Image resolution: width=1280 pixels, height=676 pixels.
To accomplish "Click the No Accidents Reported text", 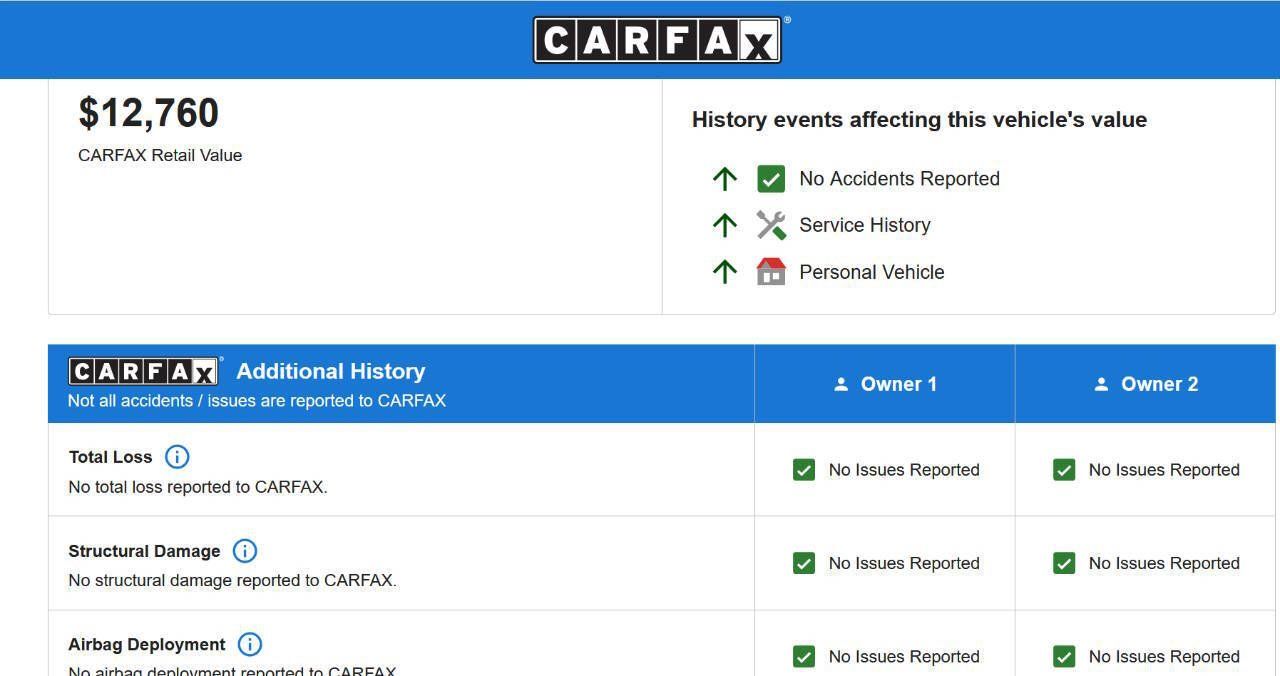I will coord(900,179).
